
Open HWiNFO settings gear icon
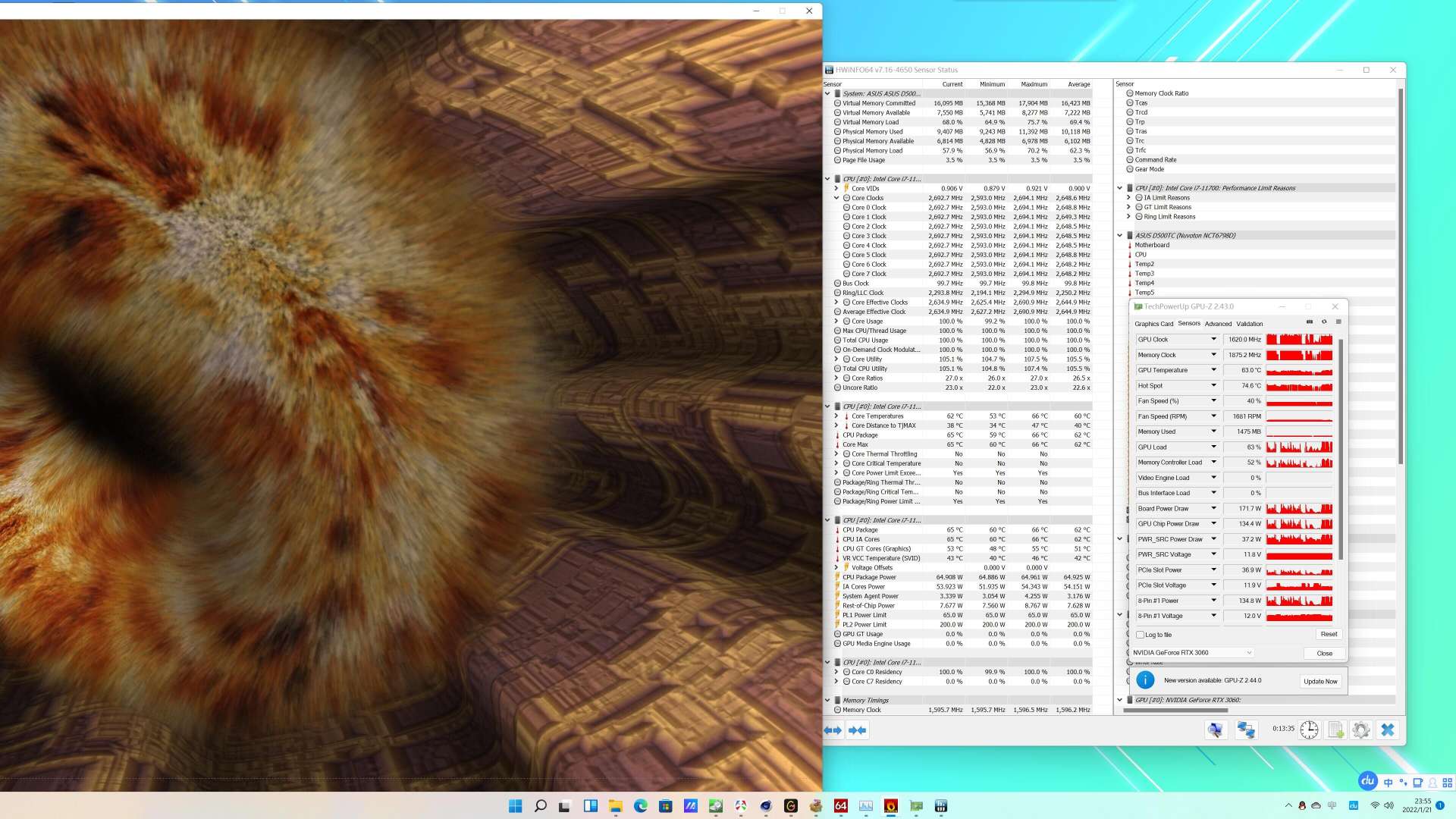[x=1361, y=730]
